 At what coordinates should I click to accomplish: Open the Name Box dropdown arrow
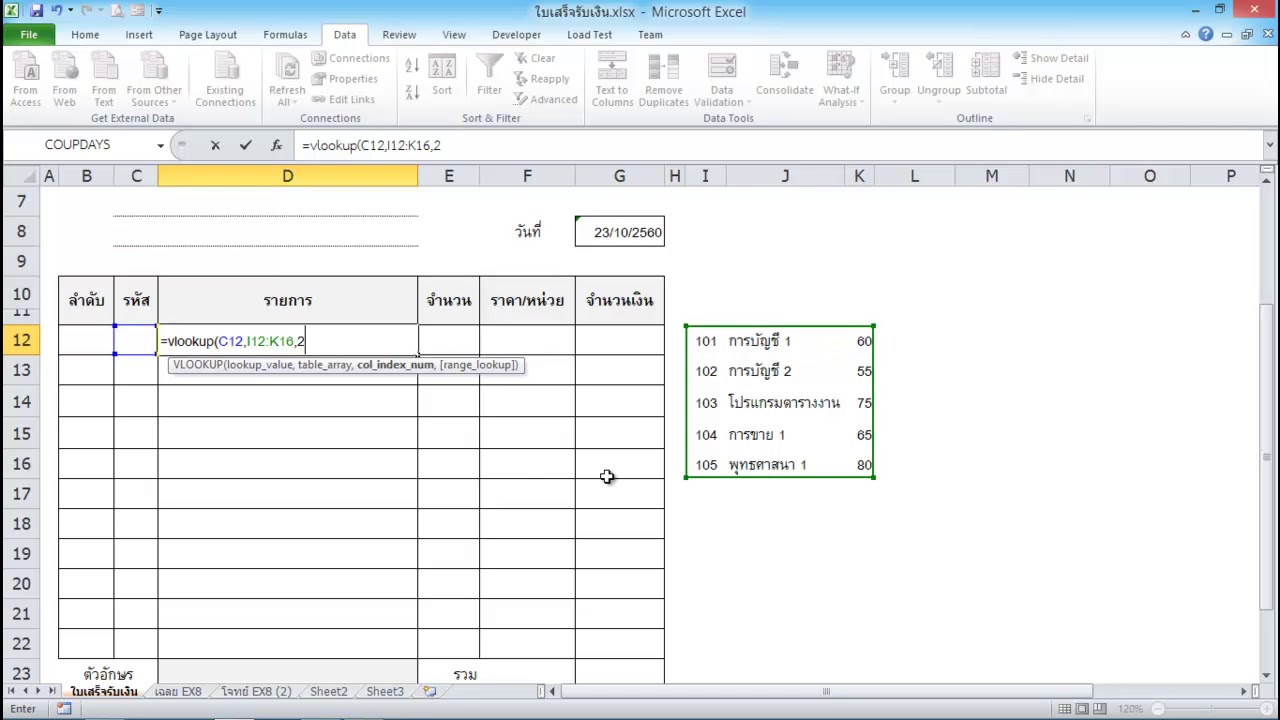click(160, 145)
